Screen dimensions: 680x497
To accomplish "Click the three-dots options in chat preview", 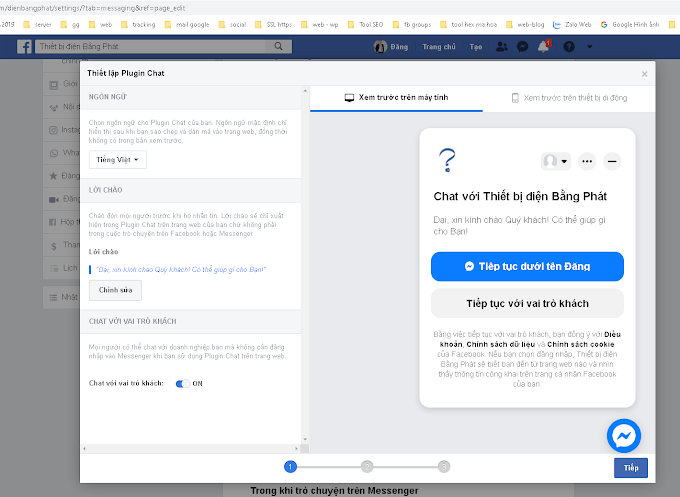I will pyautogui.click(x=587, y=161).
